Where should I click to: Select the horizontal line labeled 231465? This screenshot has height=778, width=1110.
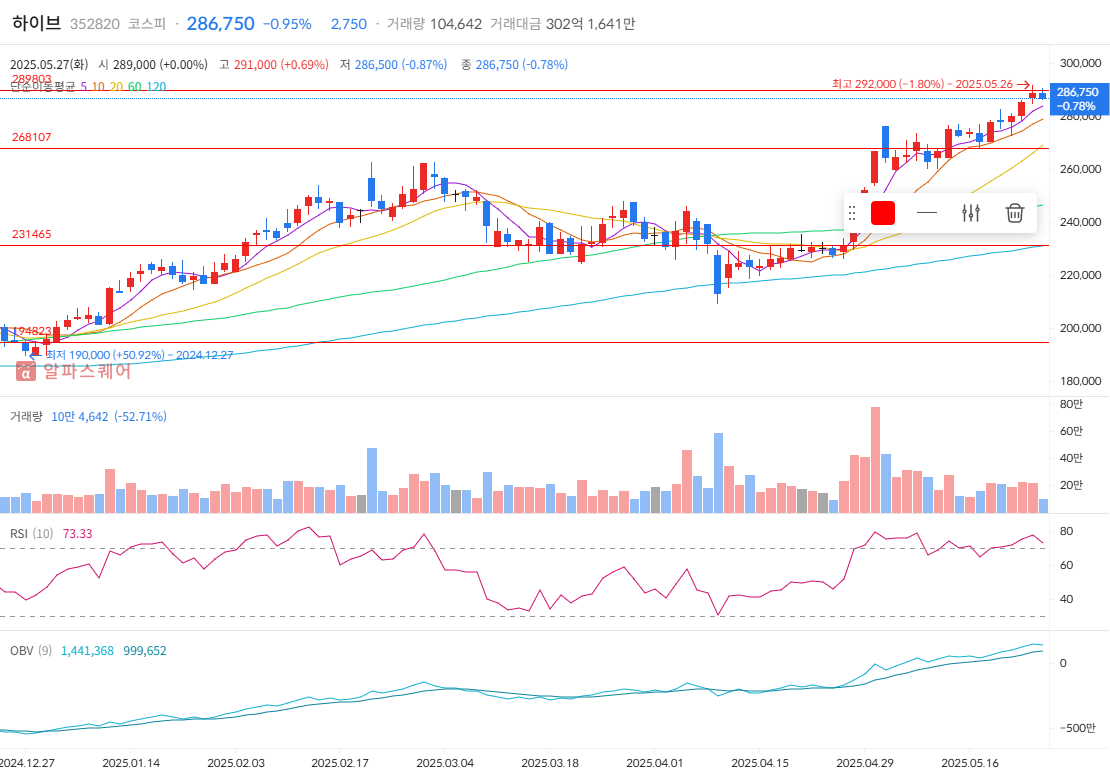coord(524,246)
